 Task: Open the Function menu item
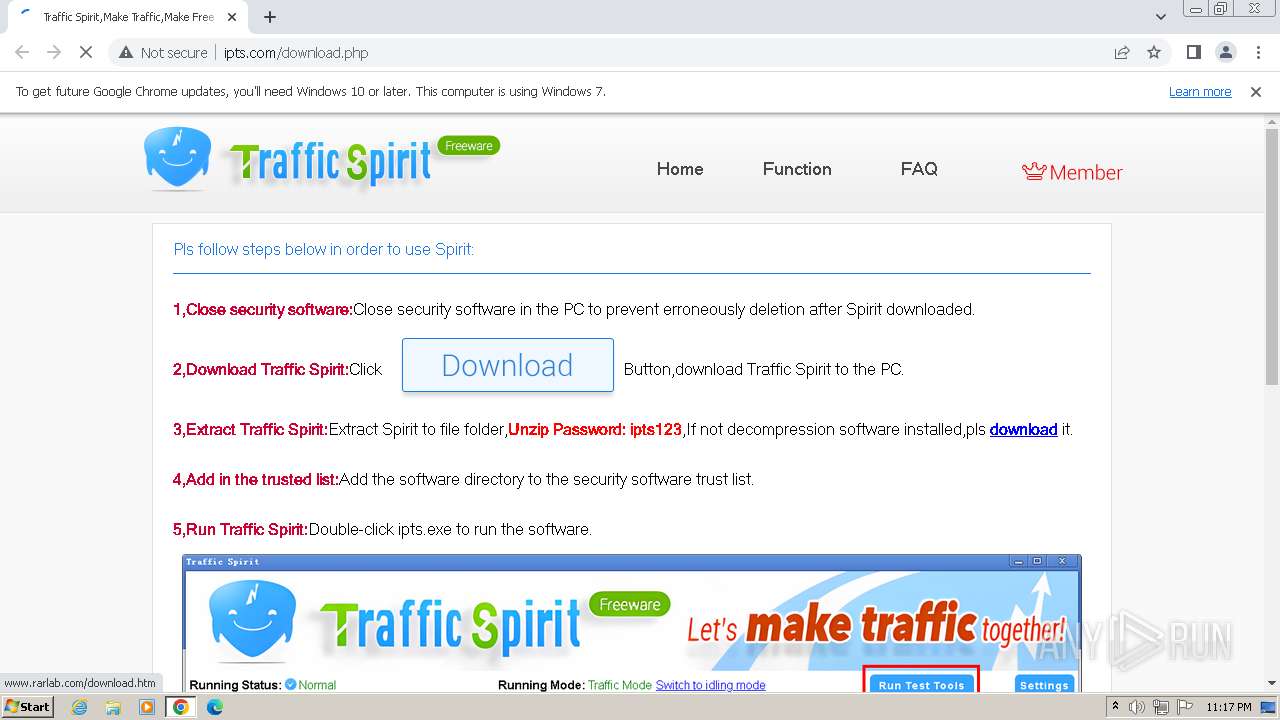(x=797, y=169)
